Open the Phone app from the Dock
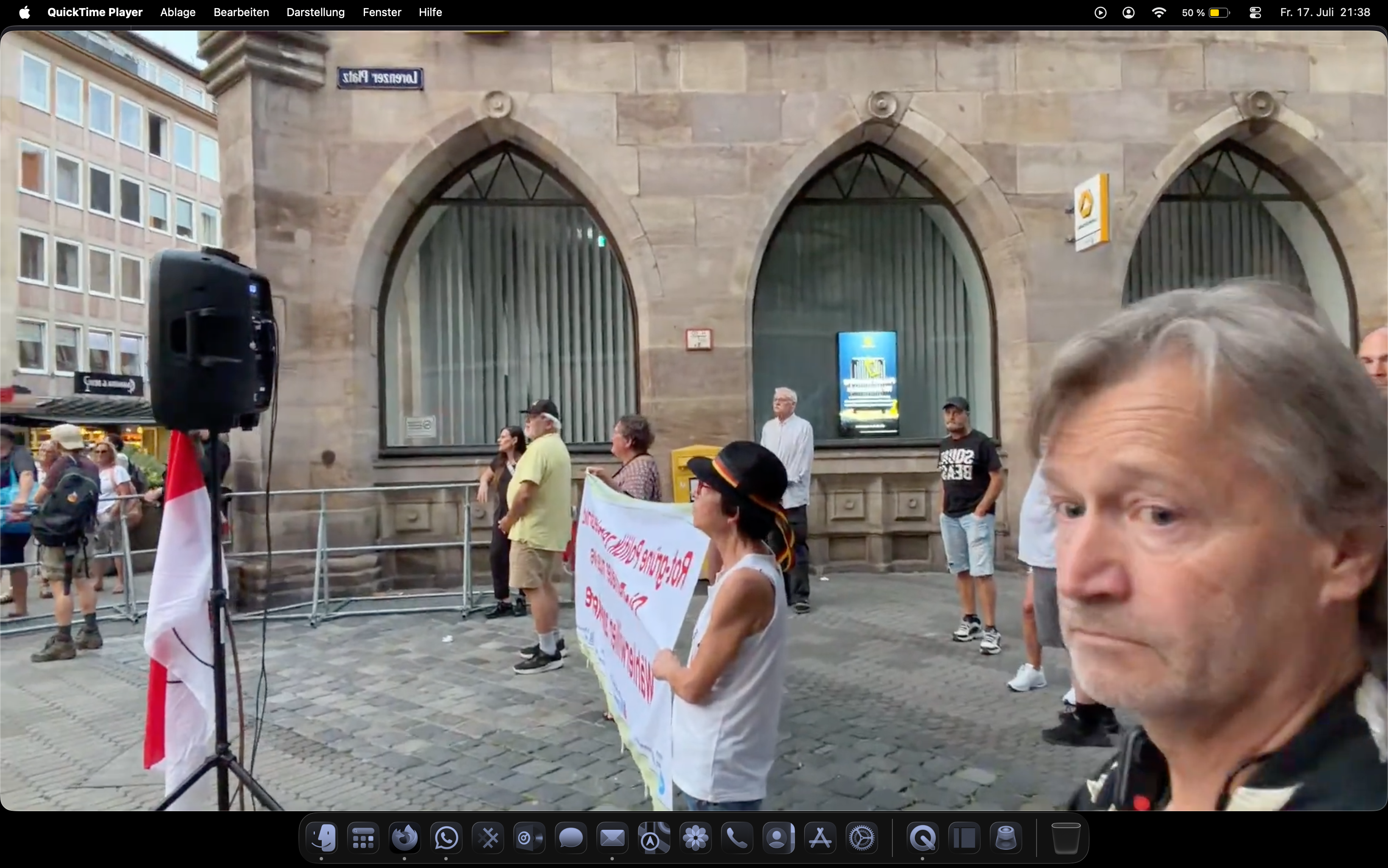 tap(737, 838)
